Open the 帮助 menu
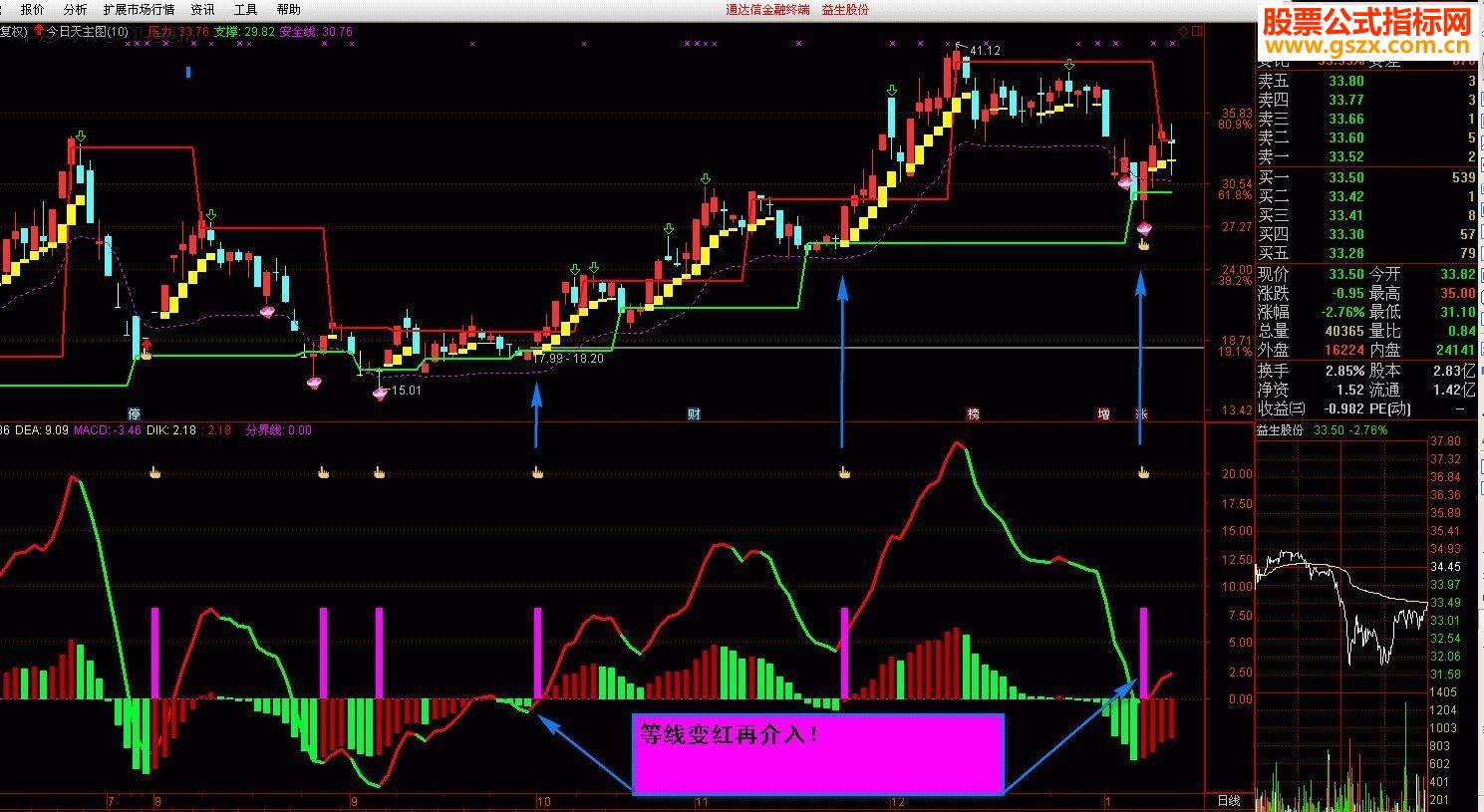 [x=288, y=9]
